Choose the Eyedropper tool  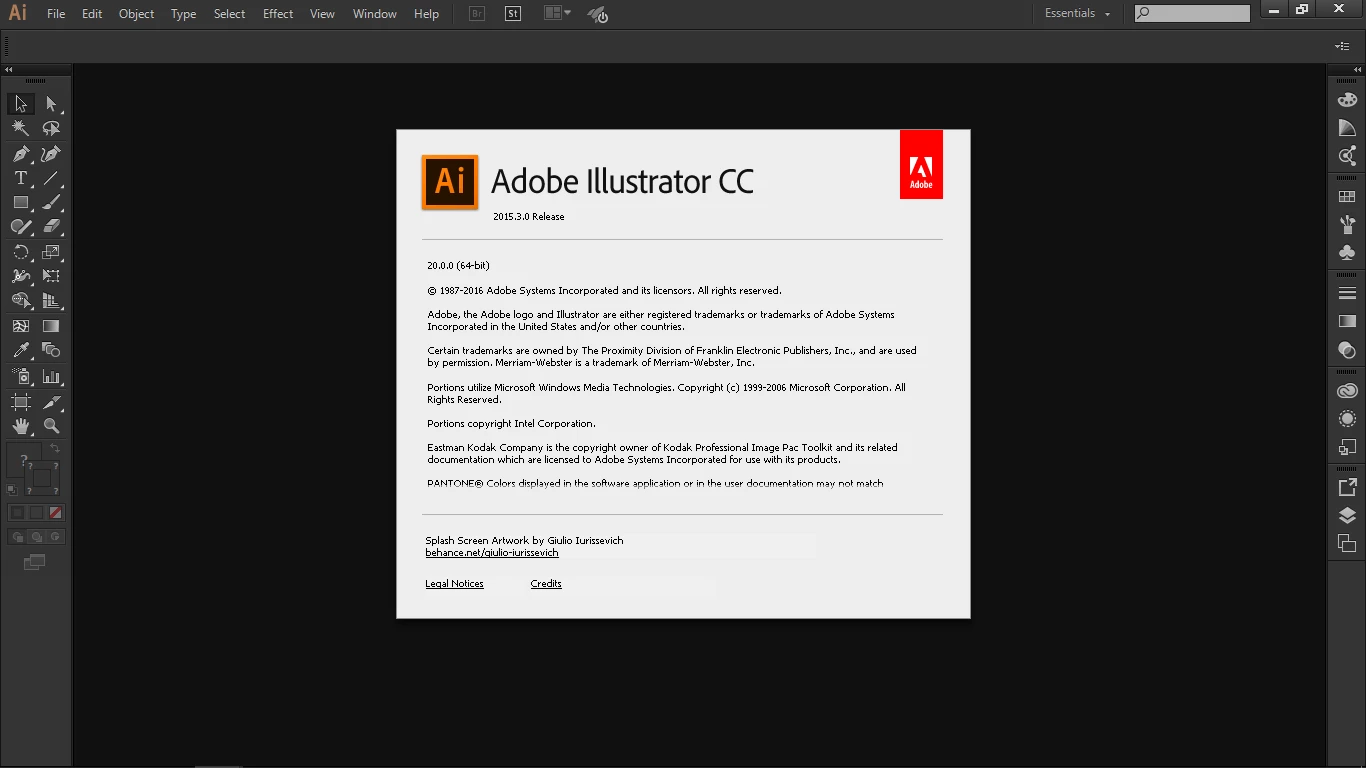click(x=20, y=350)
